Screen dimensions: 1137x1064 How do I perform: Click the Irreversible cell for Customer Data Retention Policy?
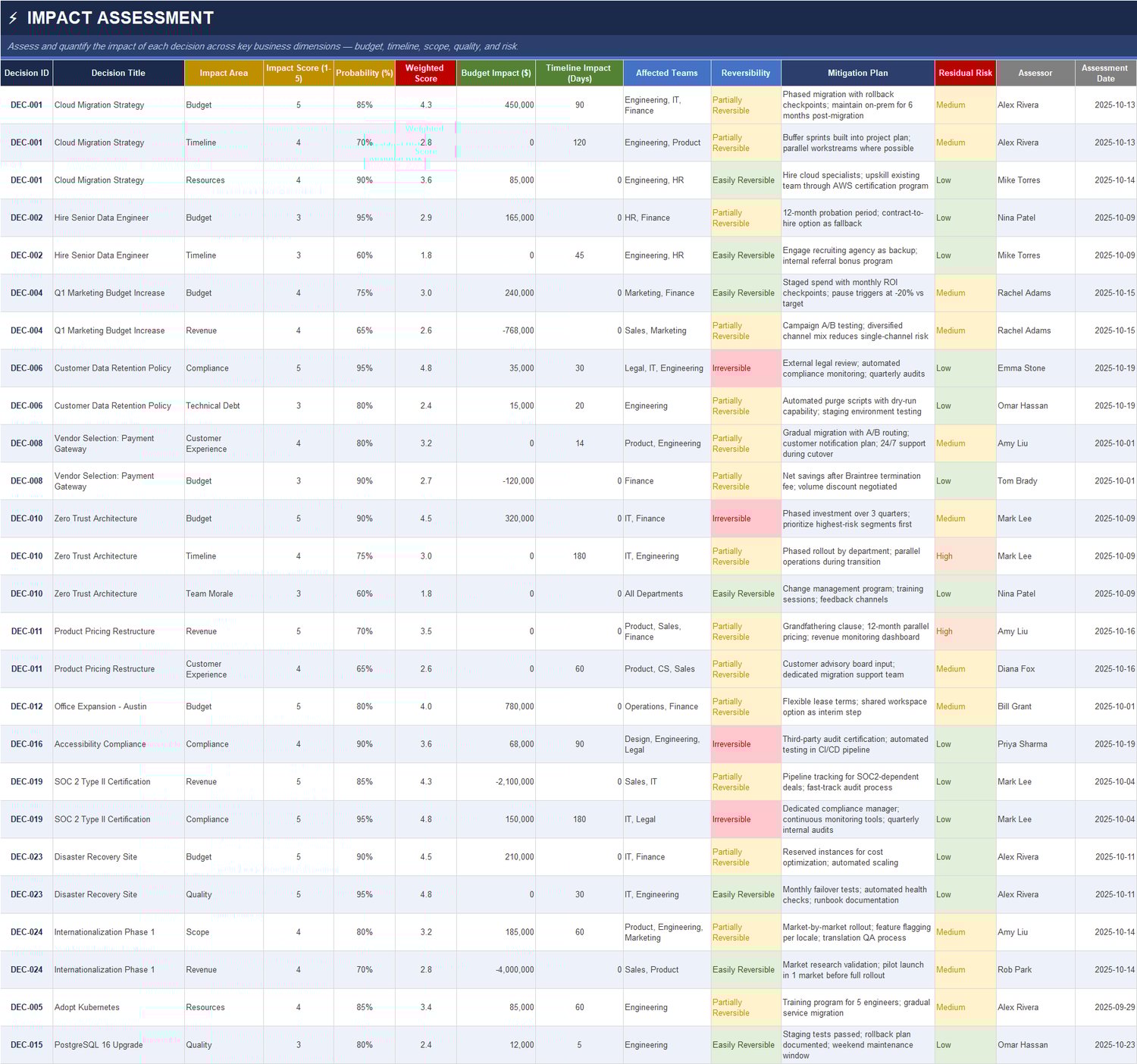730,368
